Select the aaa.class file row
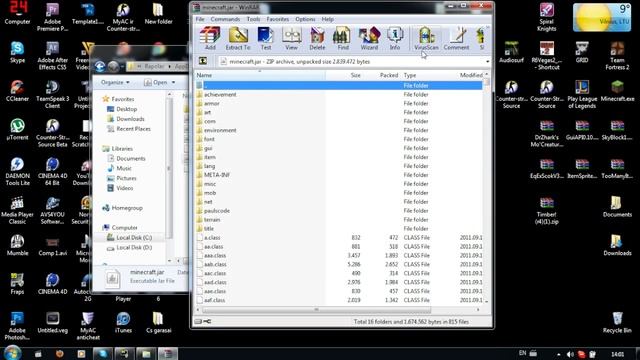This screenshot has width=640, height=360. (338, 256)
